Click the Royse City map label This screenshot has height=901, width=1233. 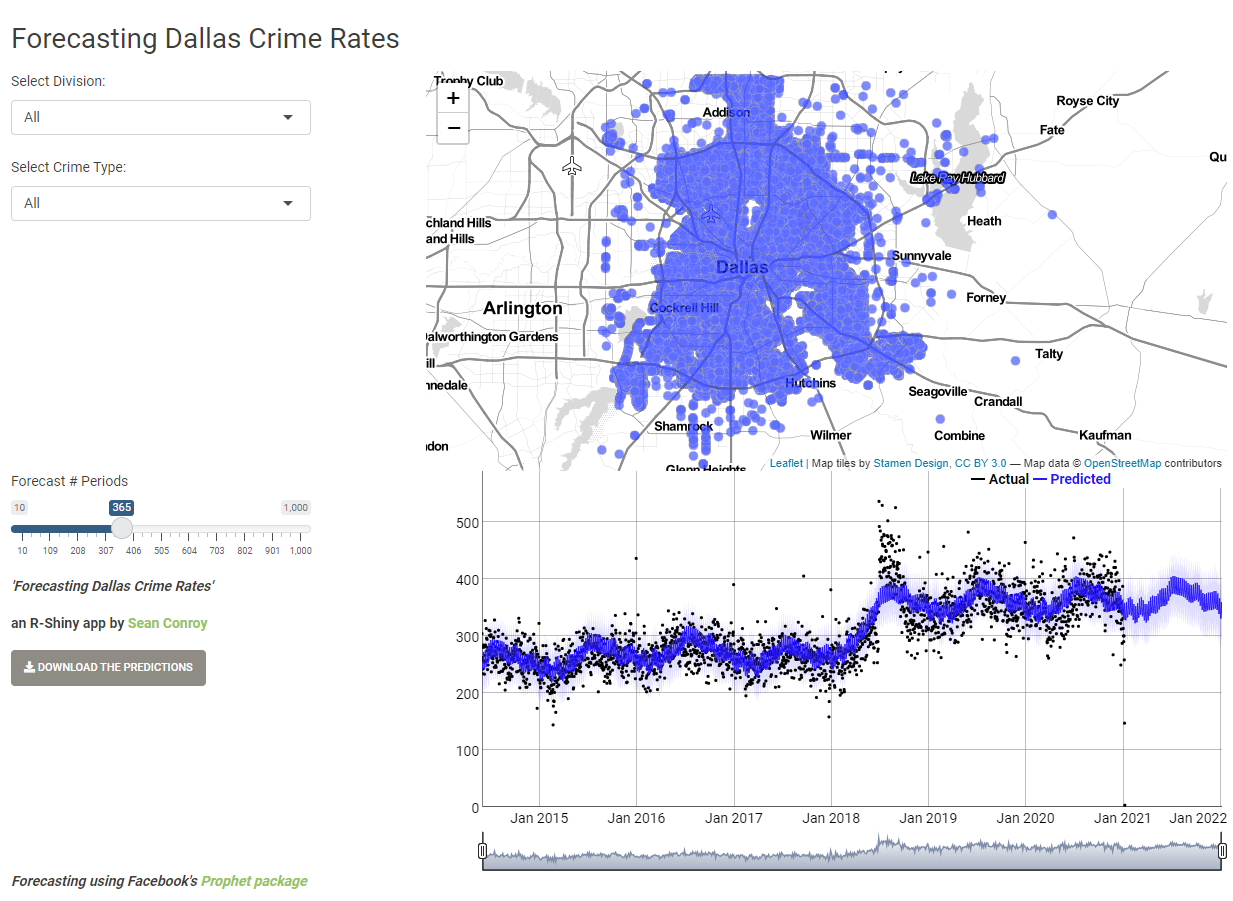tap(1088, 101)
